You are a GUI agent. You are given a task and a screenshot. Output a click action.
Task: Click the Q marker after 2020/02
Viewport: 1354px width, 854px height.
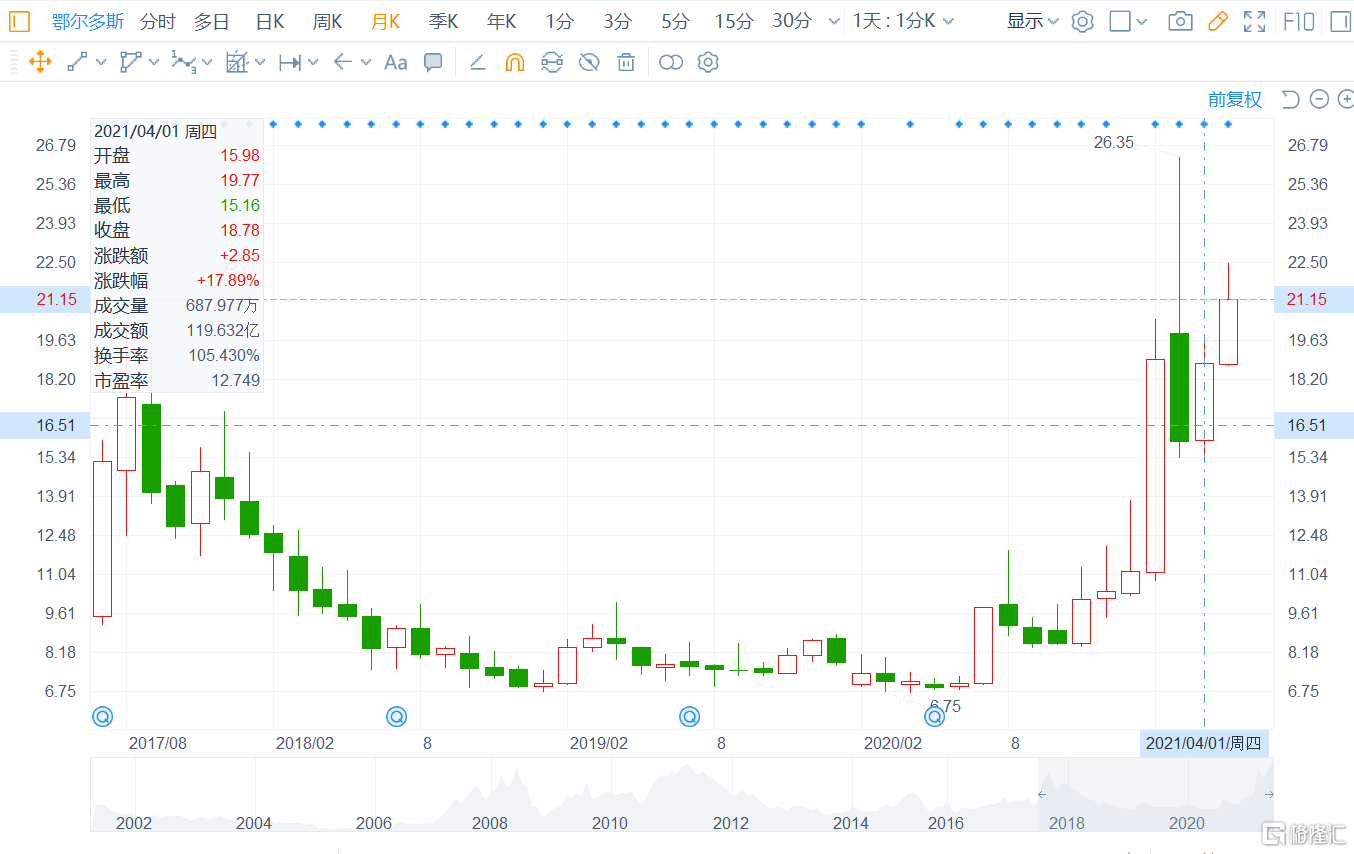point(935,716)
